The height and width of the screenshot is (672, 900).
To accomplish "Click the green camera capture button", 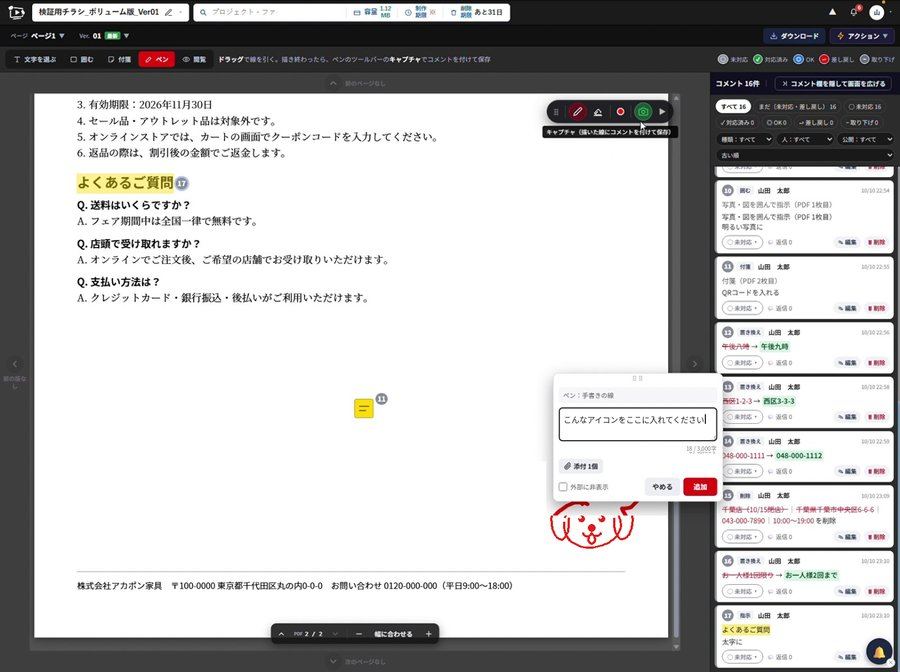I will tap(643, 112).
